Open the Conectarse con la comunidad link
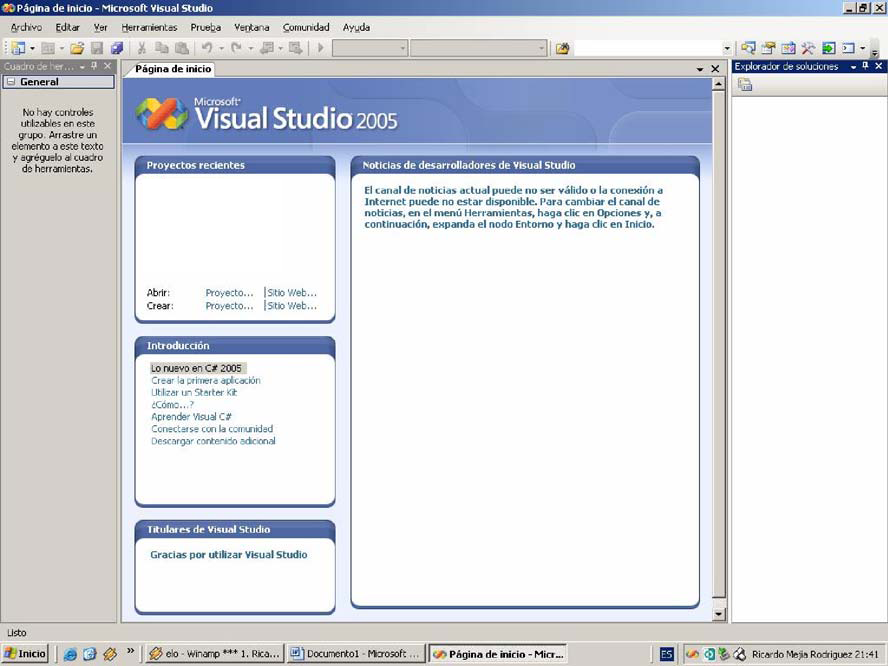888x666 pixels. click(212, 429)
